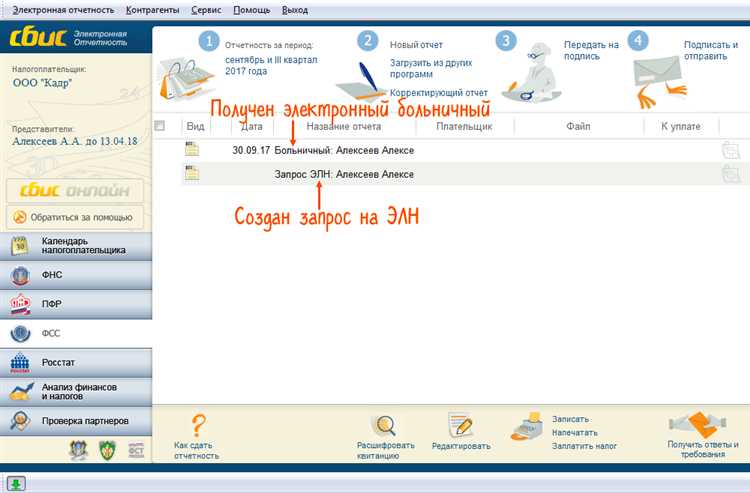Click the Новый отчет link
This screenshot has width=750, height=493.
point(416,45)
